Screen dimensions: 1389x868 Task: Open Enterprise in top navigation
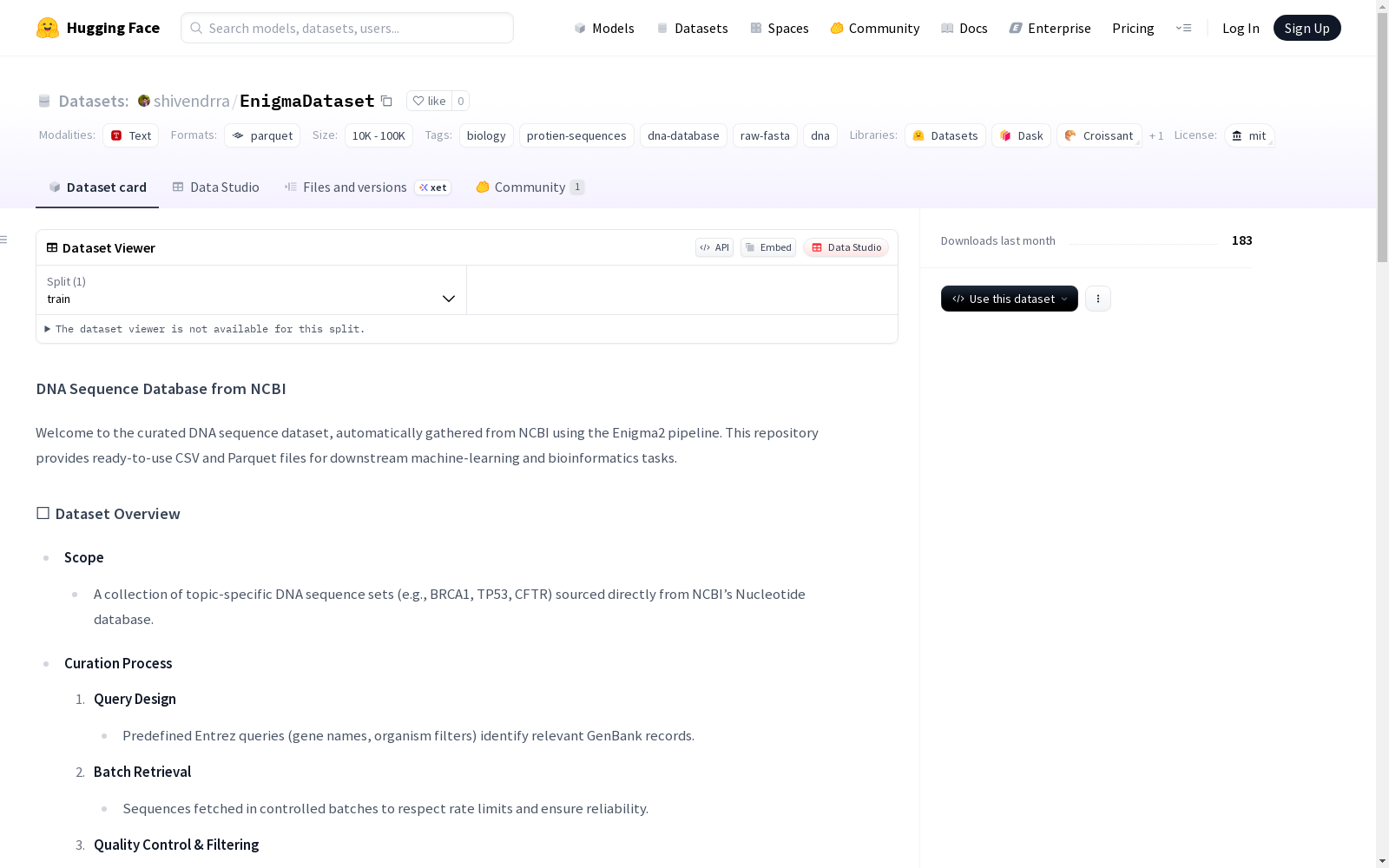pos(1050,28)
